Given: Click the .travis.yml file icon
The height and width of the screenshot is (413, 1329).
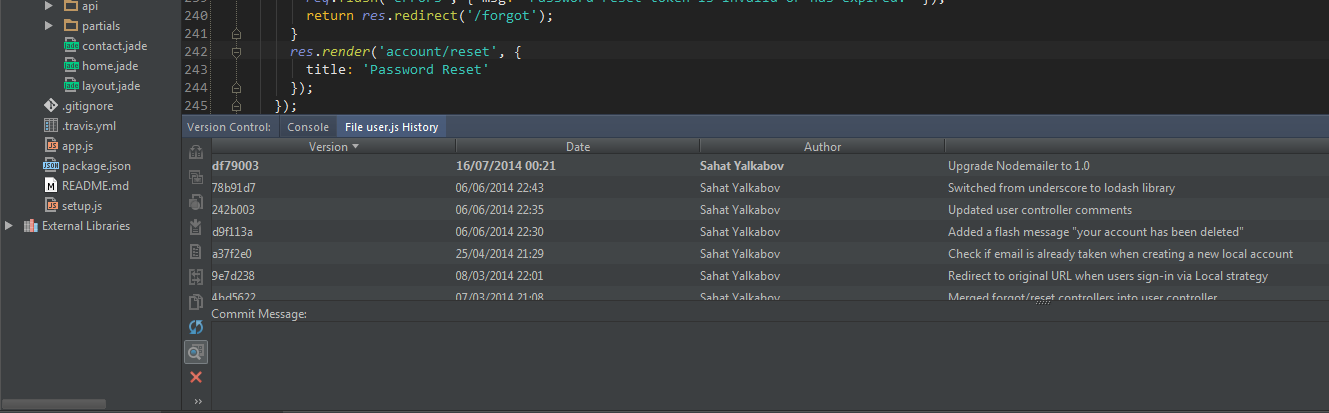Looking at the screenshot, I should coord(52,126).
